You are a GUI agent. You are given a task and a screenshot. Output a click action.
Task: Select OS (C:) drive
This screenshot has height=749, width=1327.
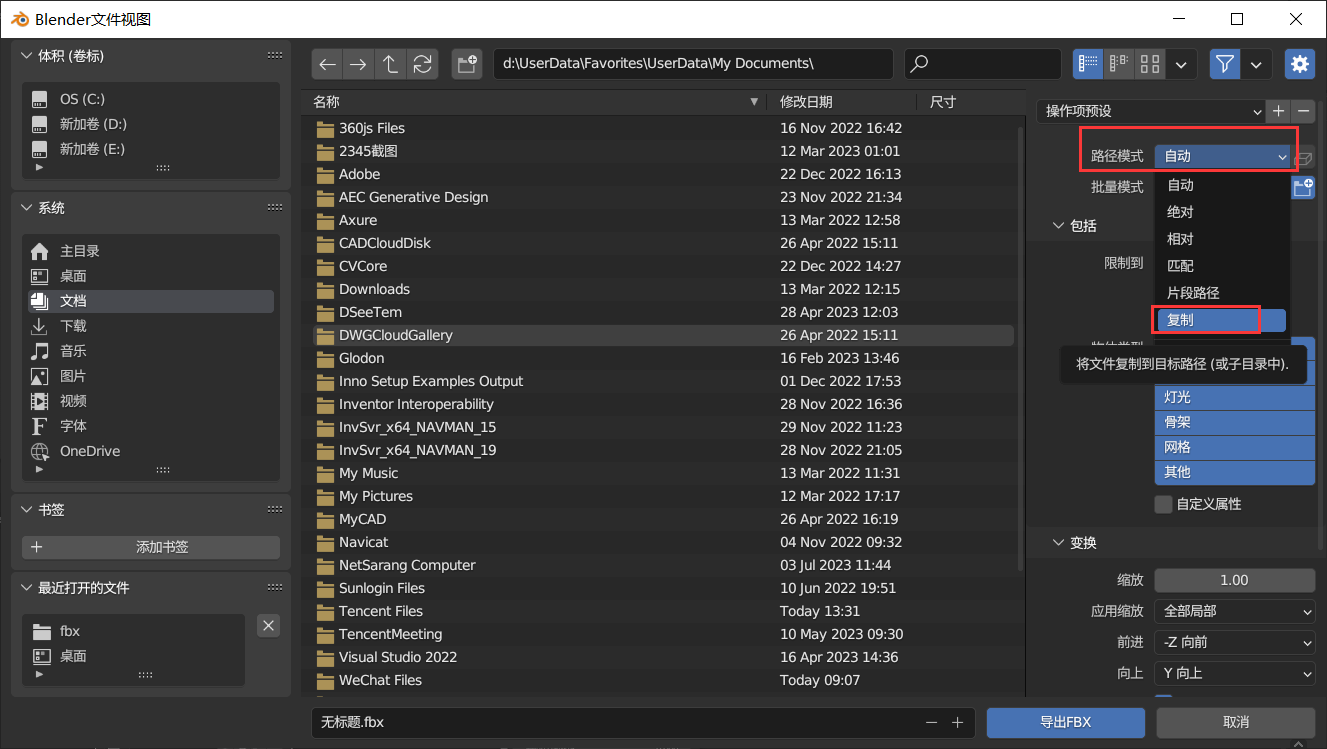coord(150,99)
